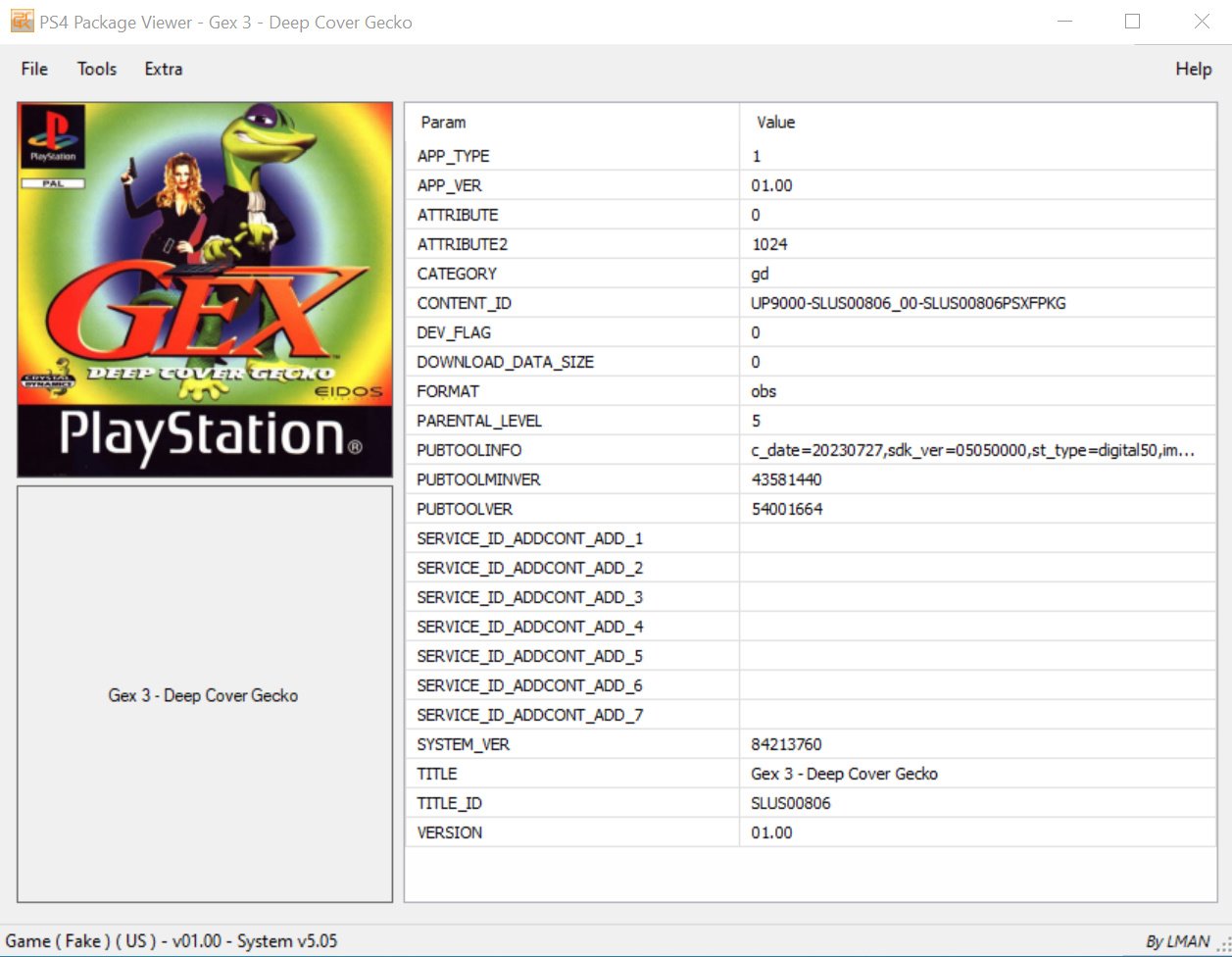Viewport: 1232px width, 957px height.
Task: Select SERVICE_ID_ADDCONT_ADD_2 row
Action: 811,568
